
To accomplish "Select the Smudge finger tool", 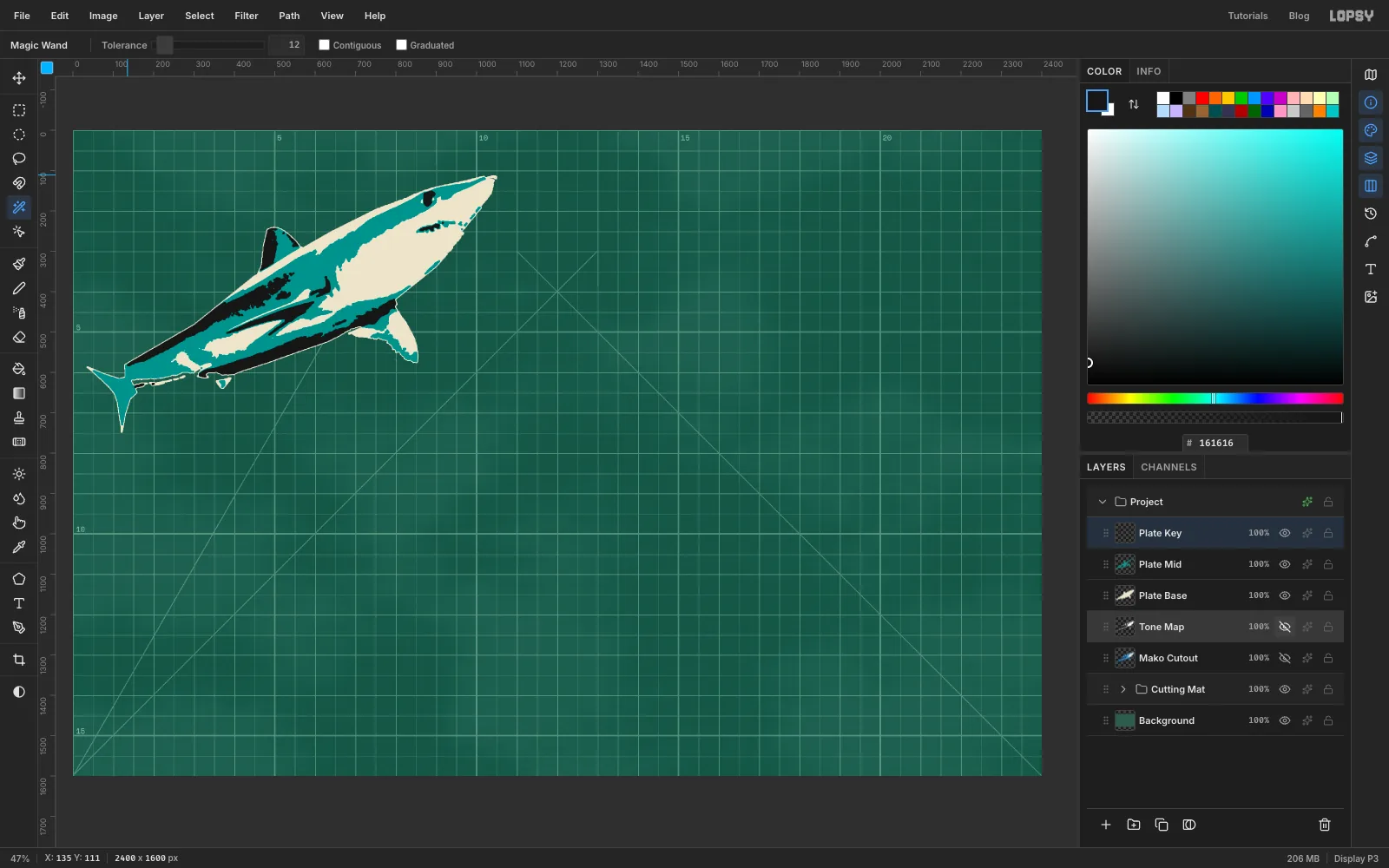I will tap(19, 523).
